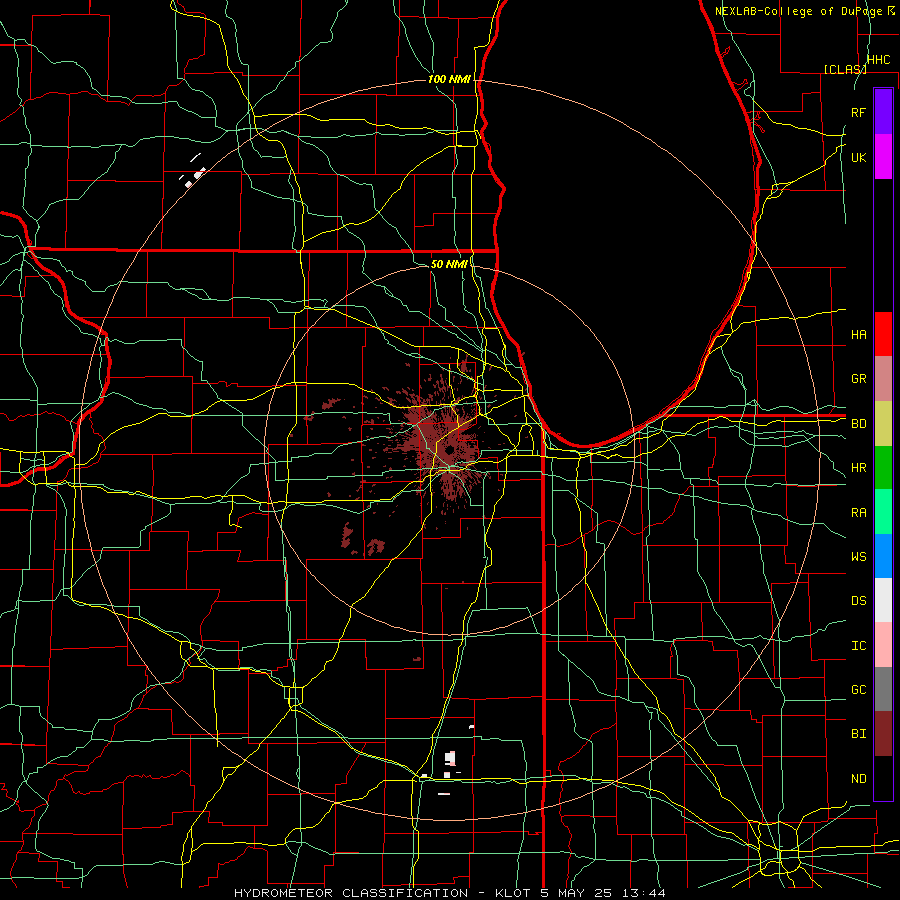This screenshot has height=900, width=900.
Task: Click the HR legend label
Action: pos(858,468)
